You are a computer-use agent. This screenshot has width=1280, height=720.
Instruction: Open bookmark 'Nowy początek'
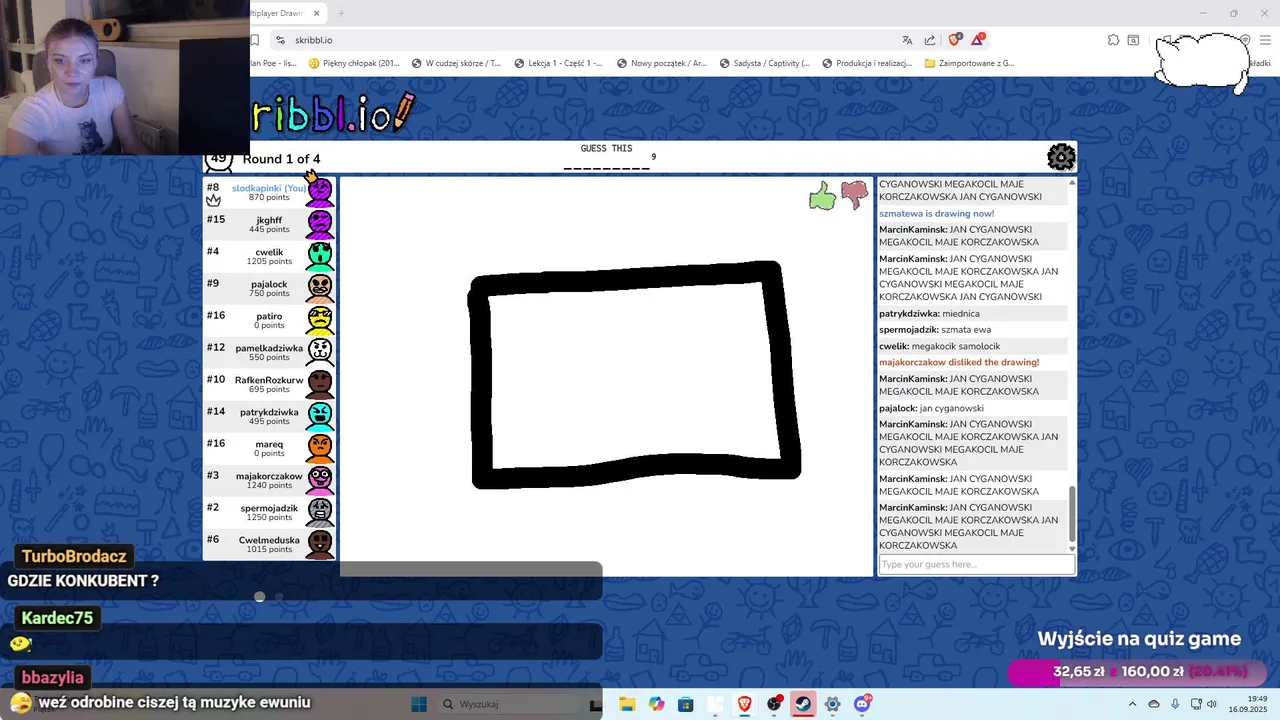(661, 63)
